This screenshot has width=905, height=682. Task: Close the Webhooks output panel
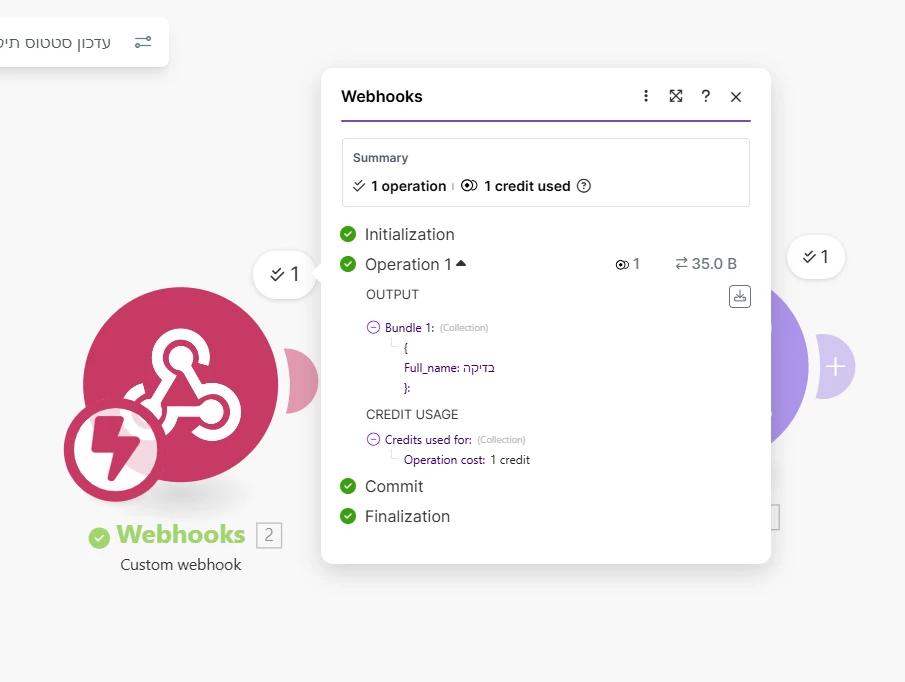tap(735, 96)
